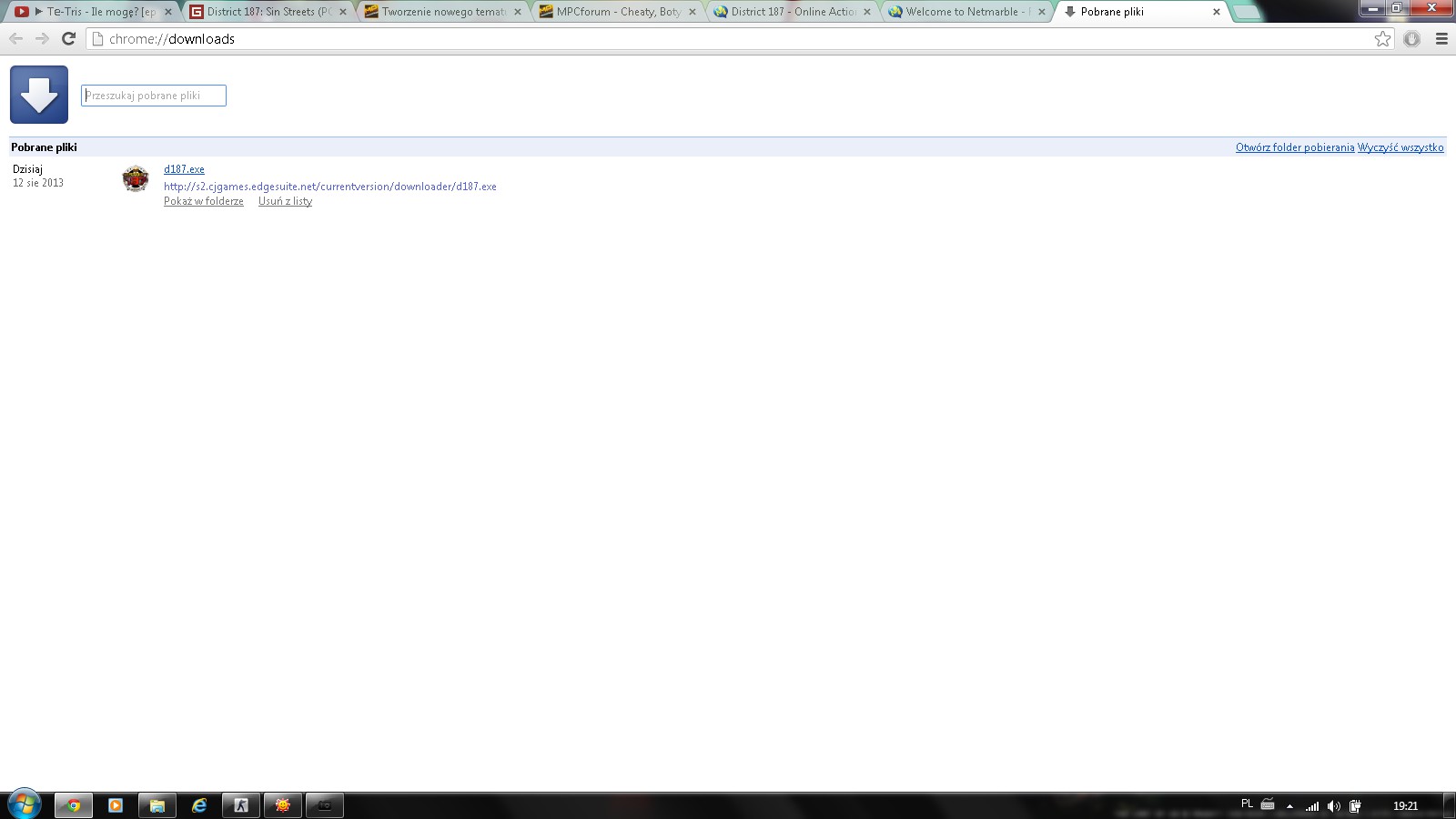Image resolution: width=1456 pixels, height=819 pixels.
Task: Open a new tab with the new-tab button
Action: [x=1246, y=12]
